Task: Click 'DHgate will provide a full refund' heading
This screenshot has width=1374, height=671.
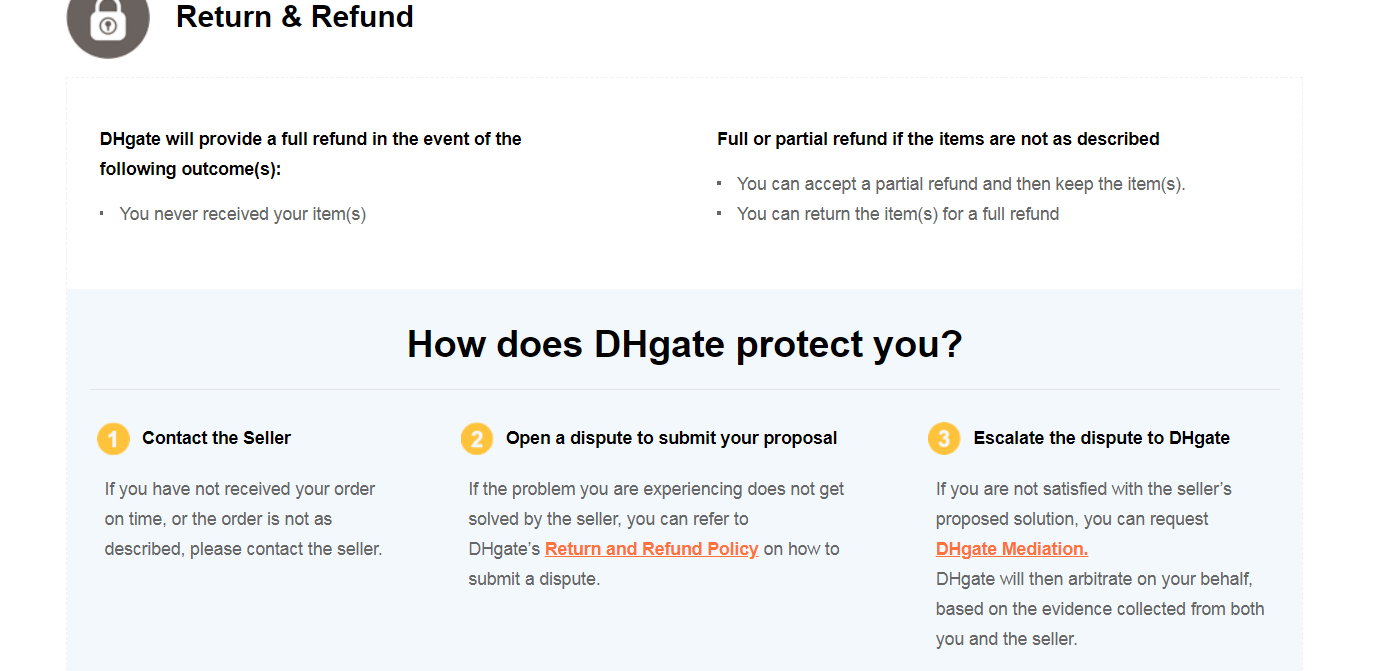Action: [x=311, y=154]
